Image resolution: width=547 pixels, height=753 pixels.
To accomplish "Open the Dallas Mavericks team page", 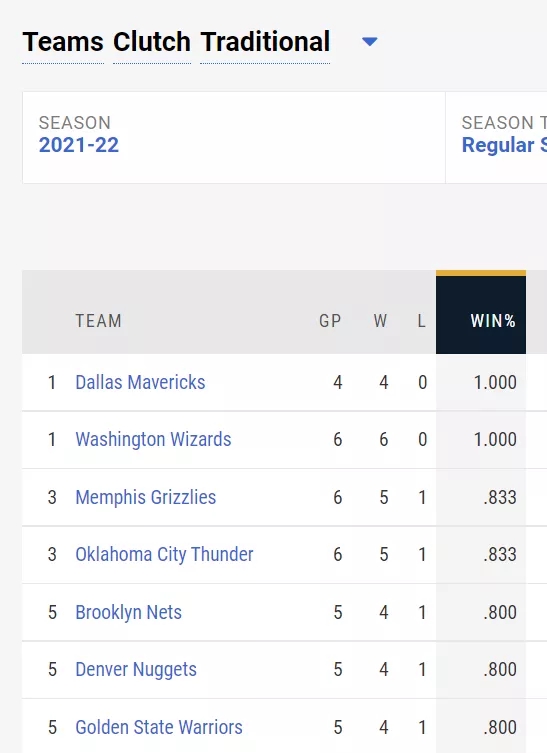I will click(140, 383).
